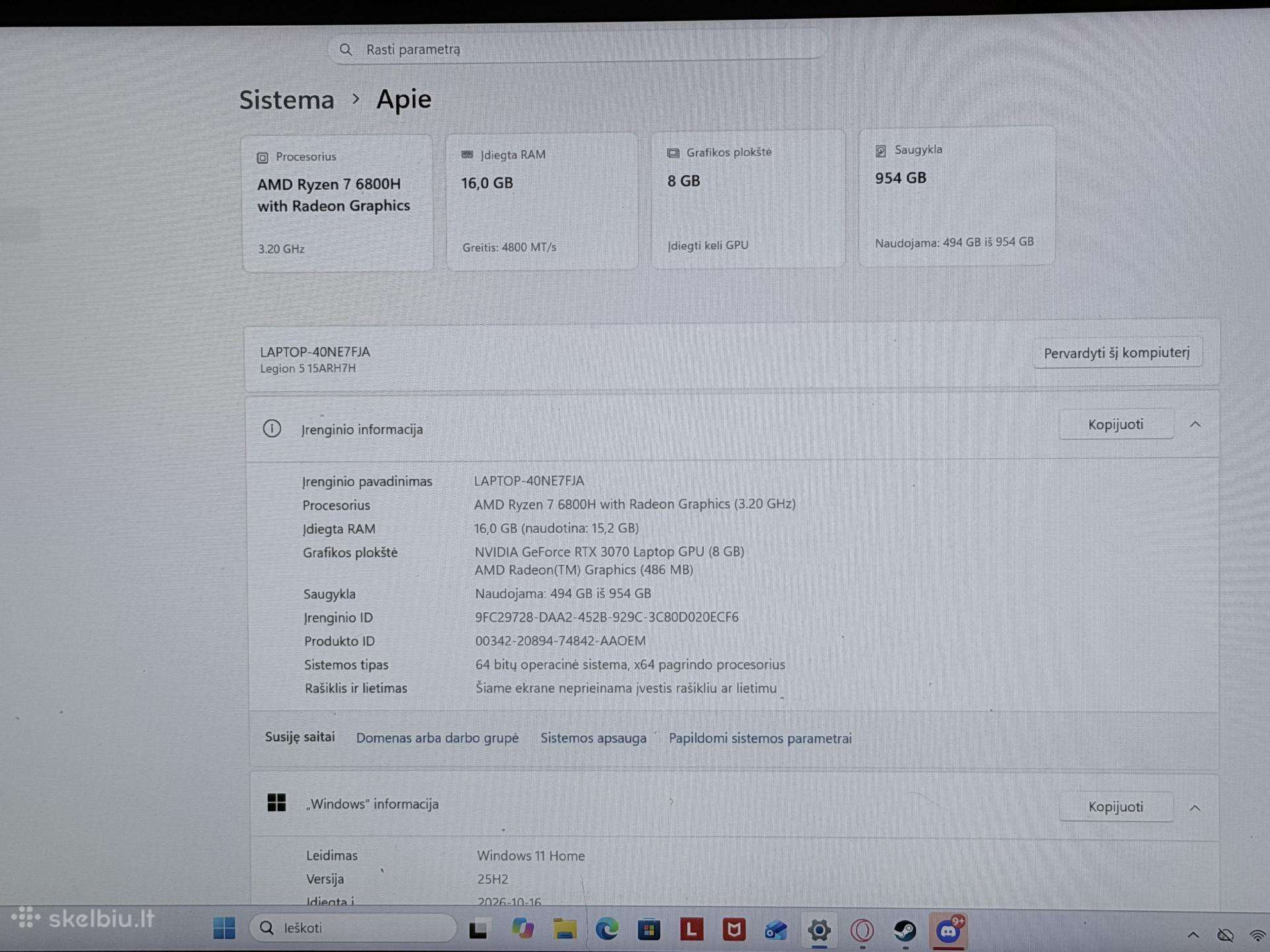Select the Saugykla summary card

point(956,196)
